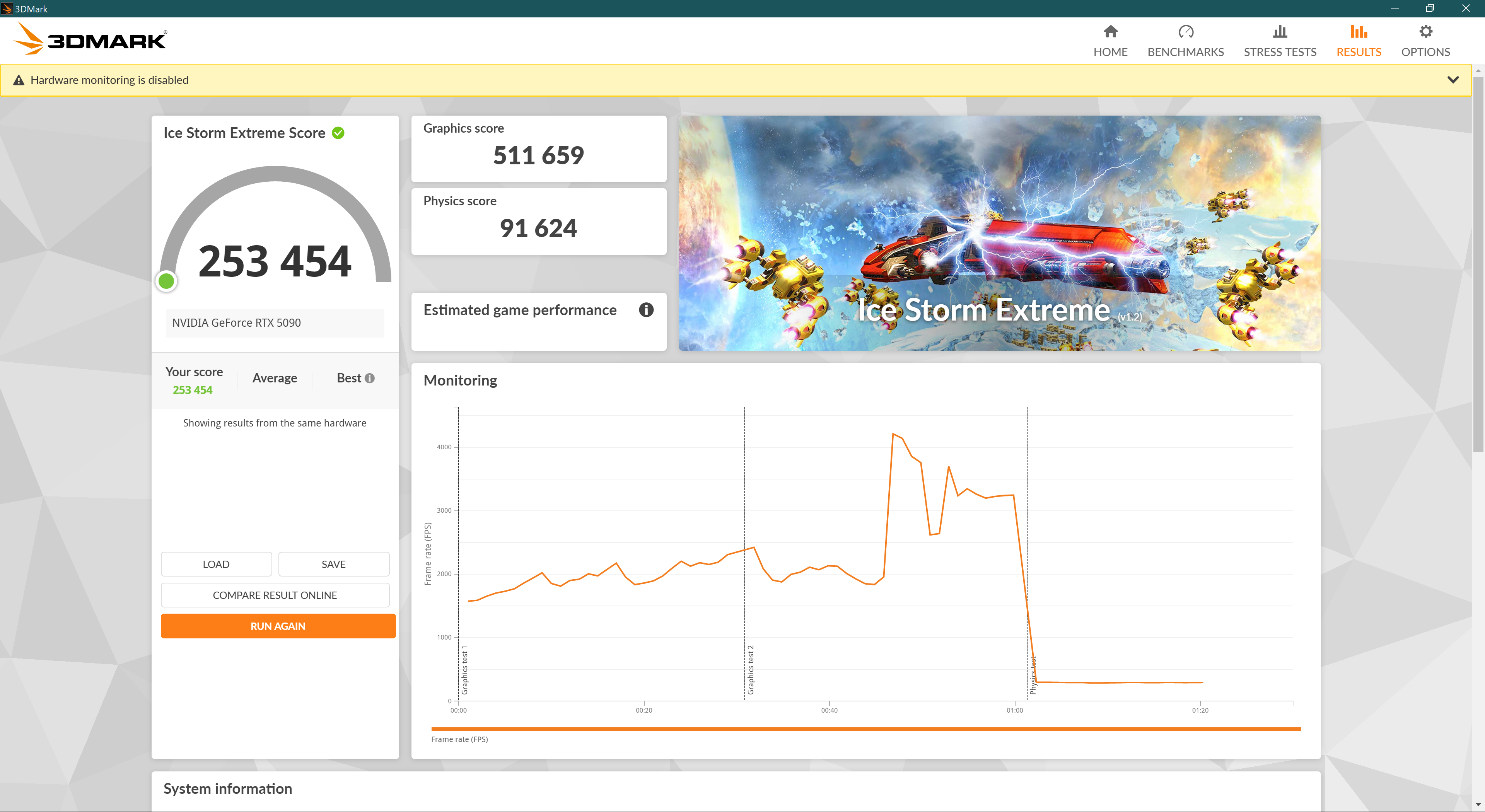
Task: Open the Options gear icon
Action: pyautogui.click(x=1425, y=31)
